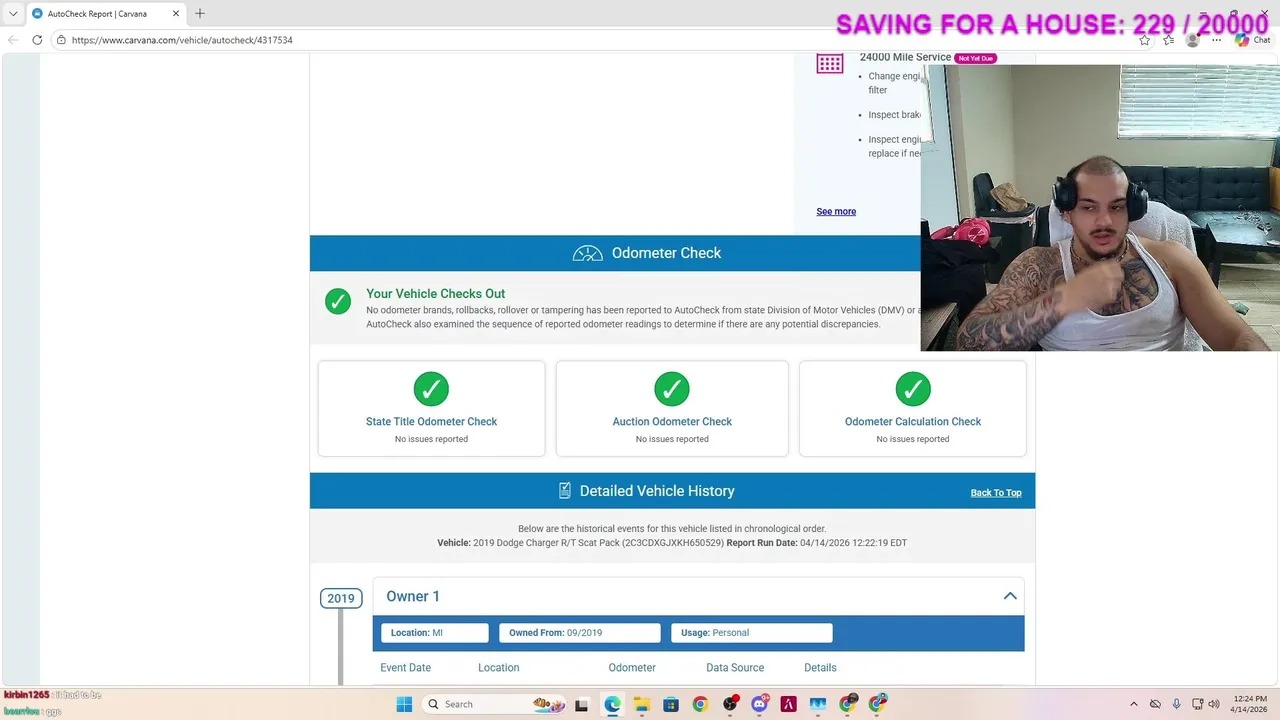Open the browser profile avatar
This screenshot has width=1280, height=720.
click(1192, 40)
